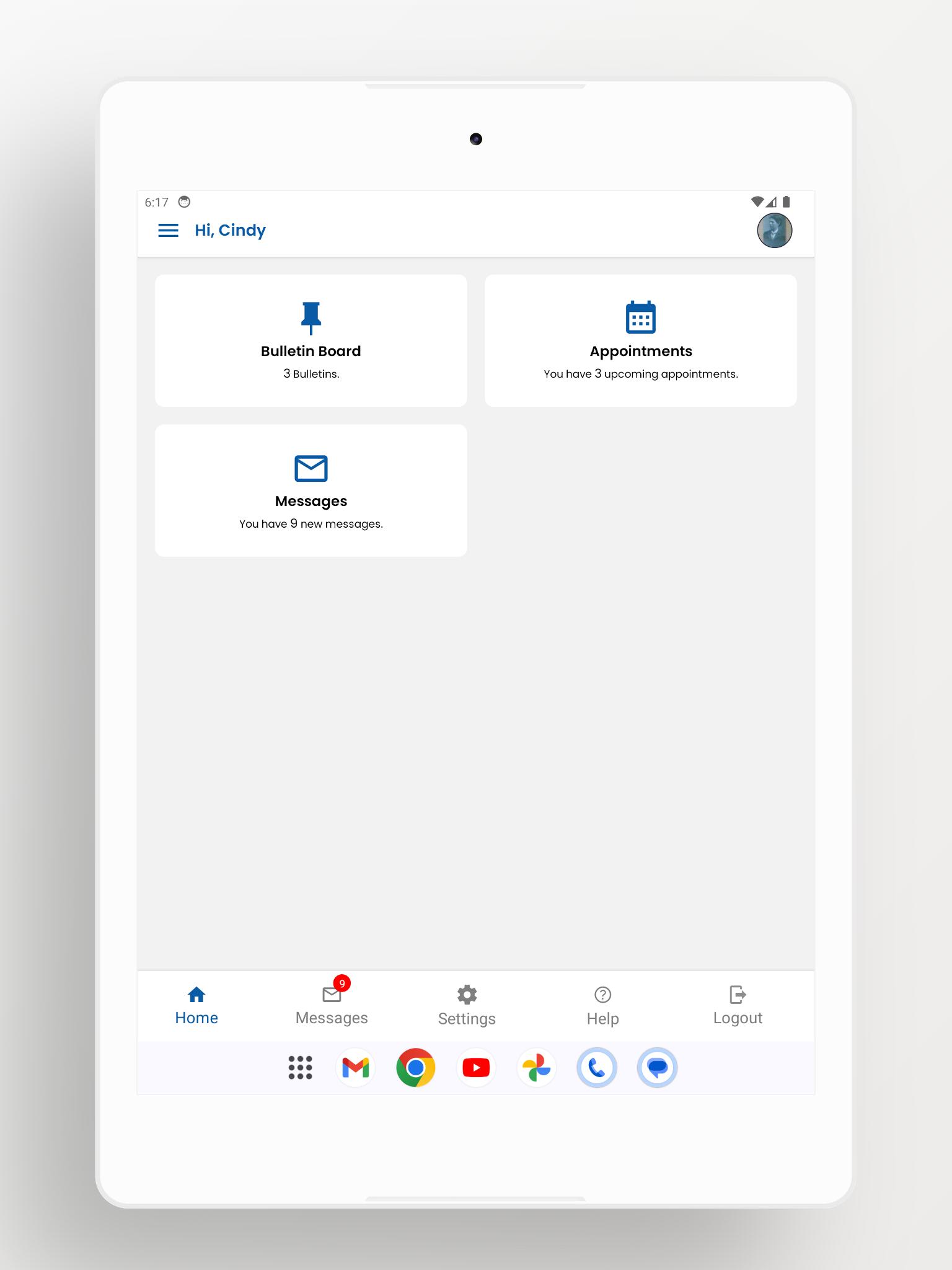
Task: Switch to Messages tab in bottom bar
Action: [332, 1006]
